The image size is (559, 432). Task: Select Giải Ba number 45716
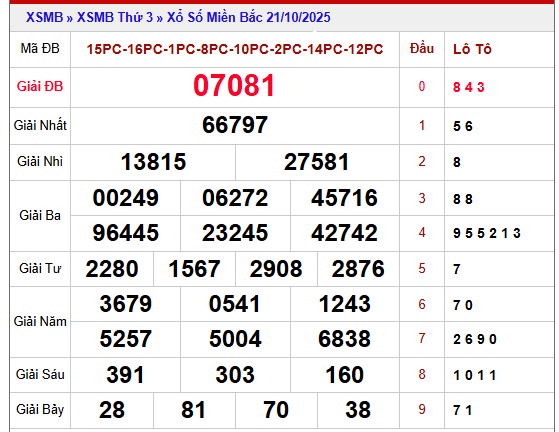click(344, 198)
